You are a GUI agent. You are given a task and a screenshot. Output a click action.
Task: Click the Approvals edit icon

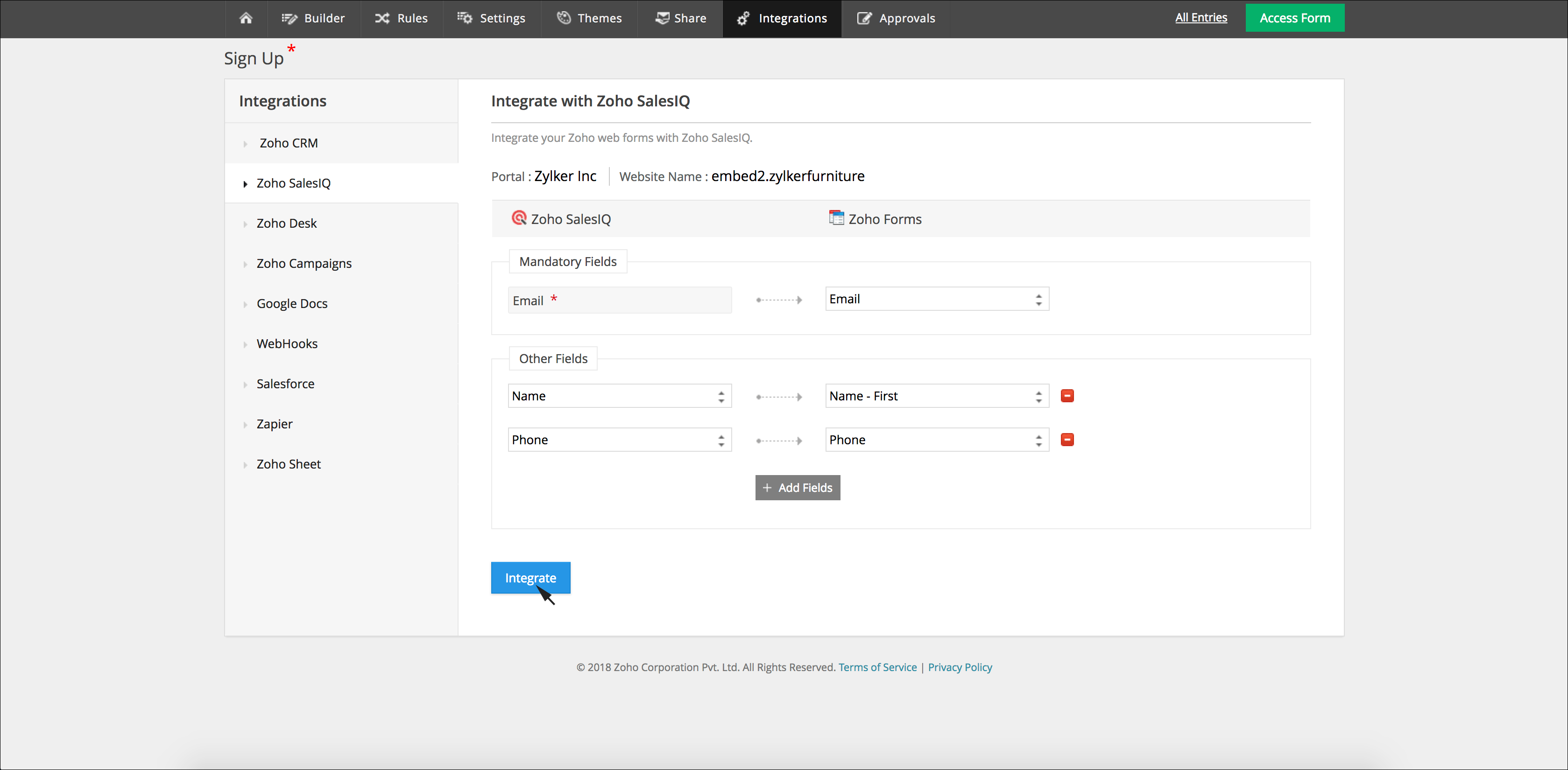(x=864, y=18)
